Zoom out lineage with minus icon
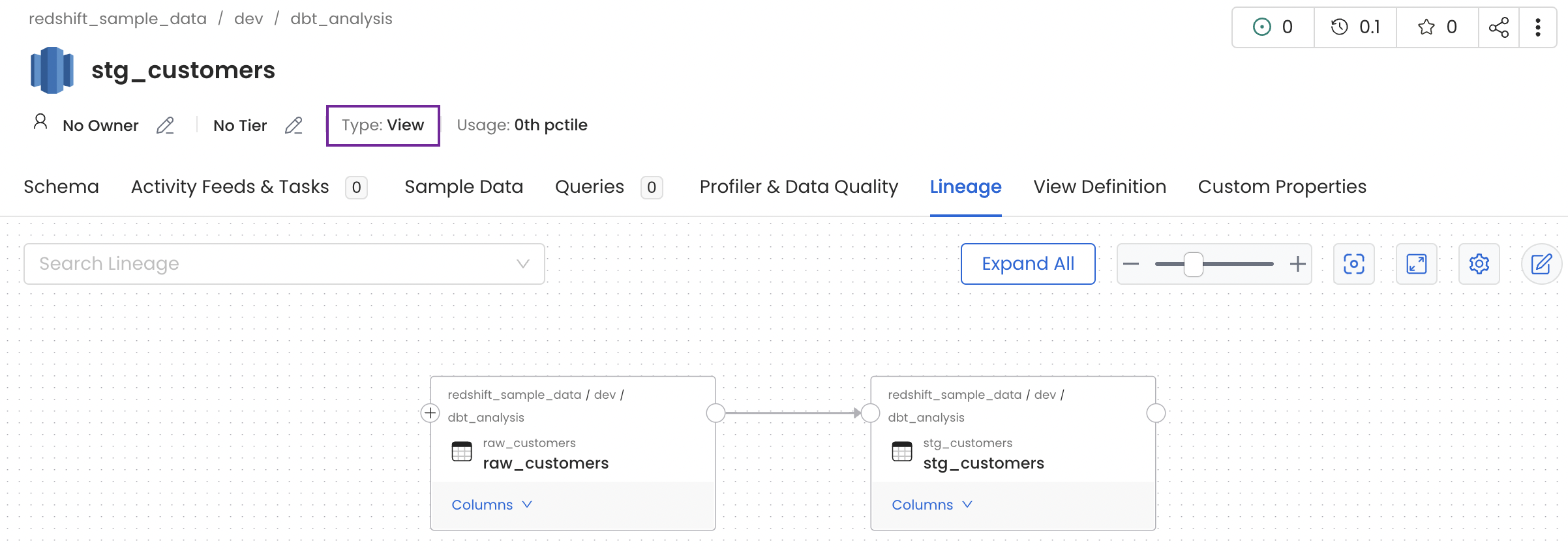1568x550 pixels. [x=1131, y=264]
